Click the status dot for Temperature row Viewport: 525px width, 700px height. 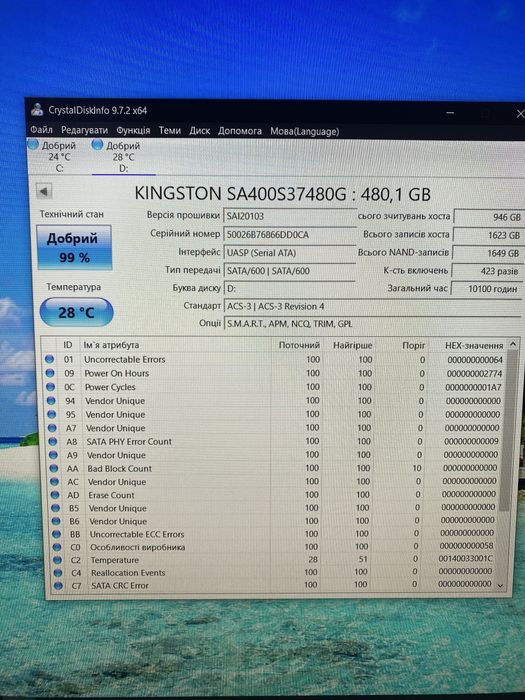point(58,560)
